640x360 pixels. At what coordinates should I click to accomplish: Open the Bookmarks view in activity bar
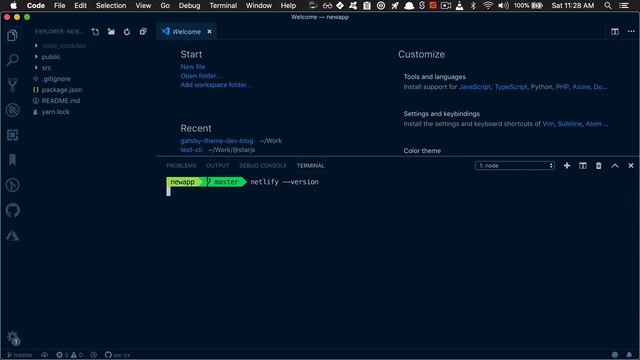pos(12,160)
